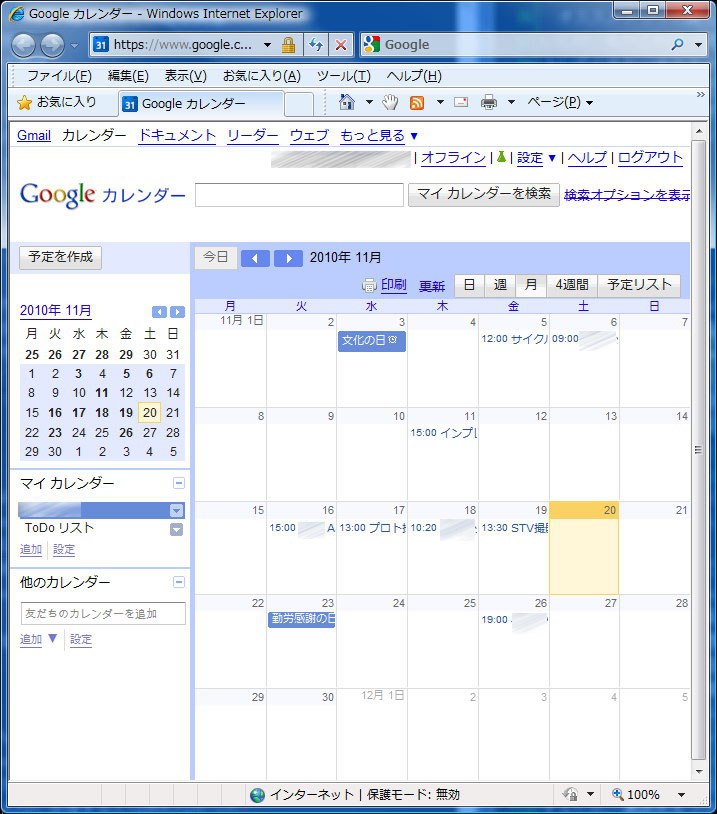Viewport: 717px width, 814px height.
Task: Click the security zone globe icon in status bar
Action: point(257,794)
